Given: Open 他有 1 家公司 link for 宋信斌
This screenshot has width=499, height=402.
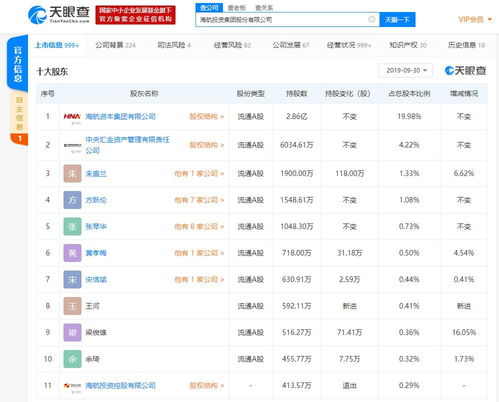Looking at the screenshot, I should (x=199, y=279).
